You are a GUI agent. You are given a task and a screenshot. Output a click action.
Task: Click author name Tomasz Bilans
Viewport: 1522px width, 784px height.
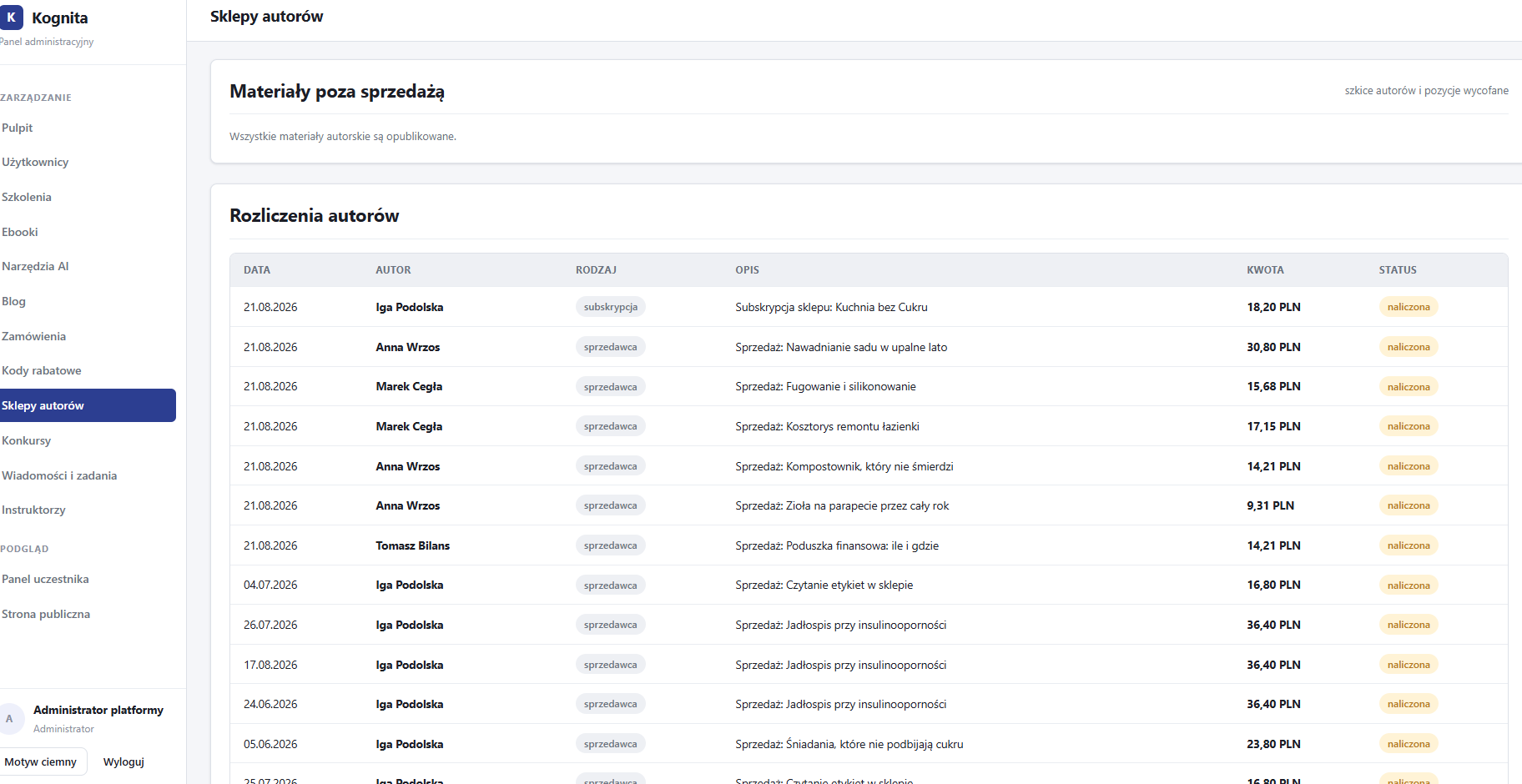point(412,545)
